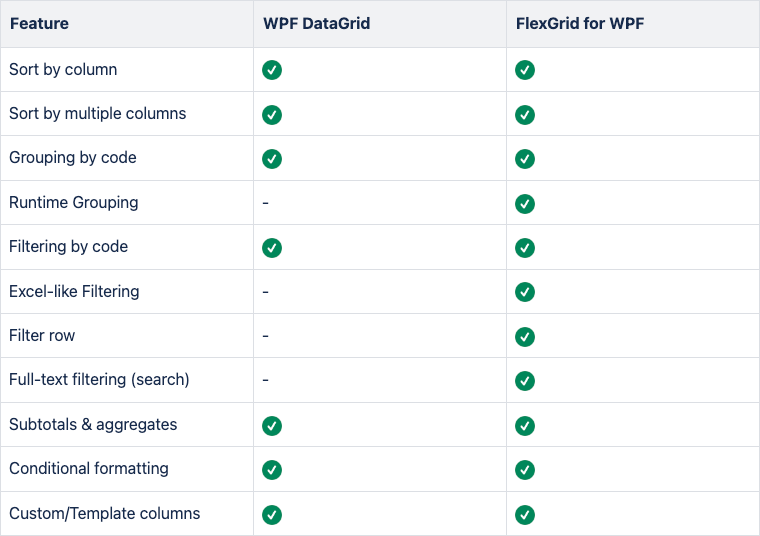Click FlexGrid checkmark for Sort by column
Screen dimensions: 760x536
pyautogui.click(x=525, y=70)
